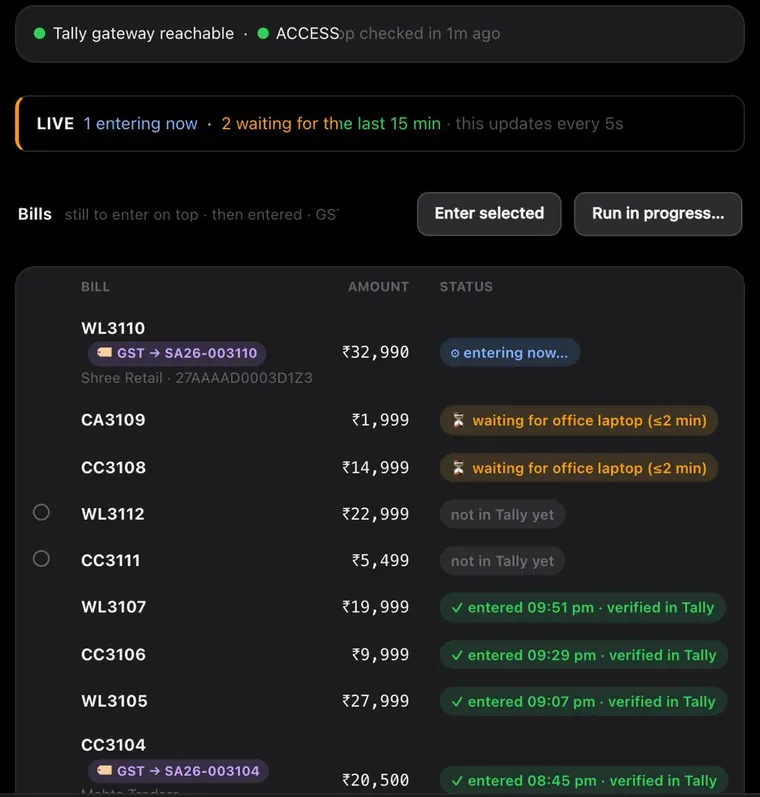Screen dimensions: 760x797
Task: Click bill number CC3108
Action: tap(113, 468)
